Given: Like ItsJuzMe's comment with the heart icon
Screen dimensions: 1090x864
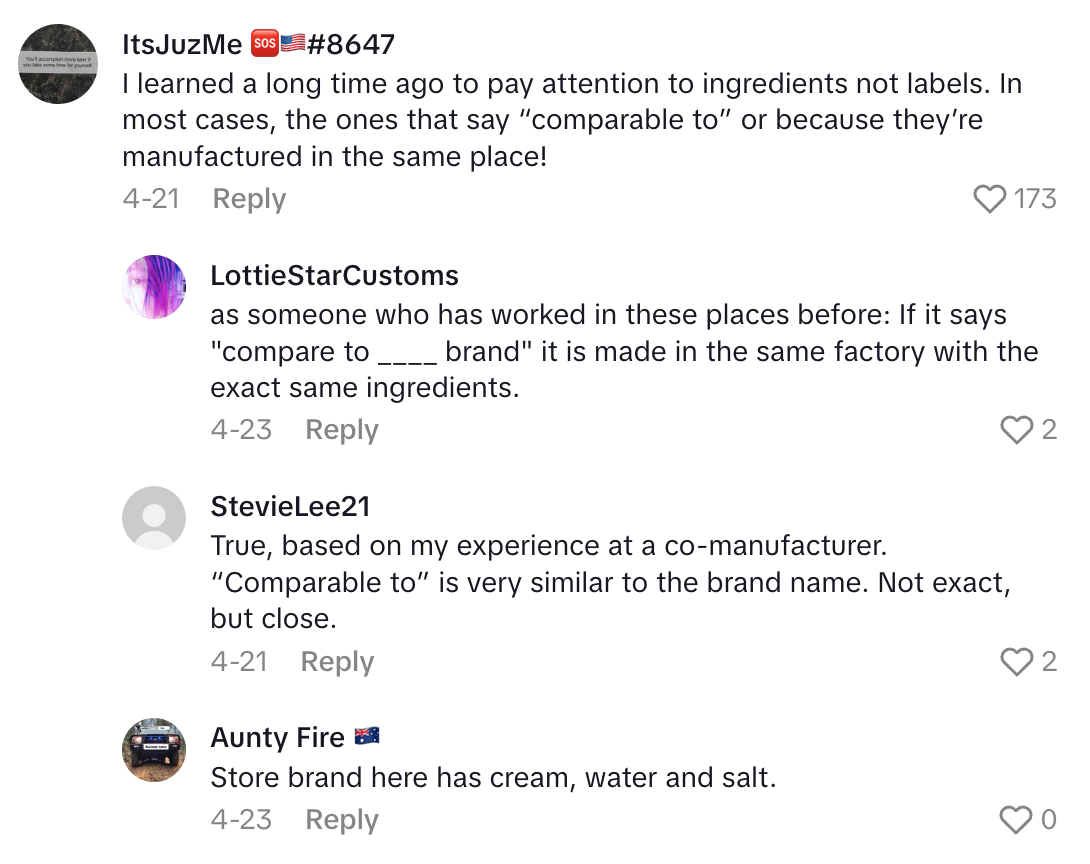Looking at the screenshot, I should (x=989, y=199).
